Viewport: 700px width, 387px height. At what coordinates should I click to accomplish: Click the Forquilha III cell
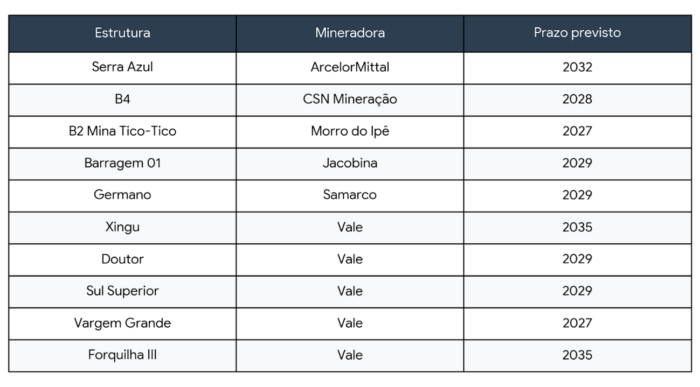(x=122, y=356)
